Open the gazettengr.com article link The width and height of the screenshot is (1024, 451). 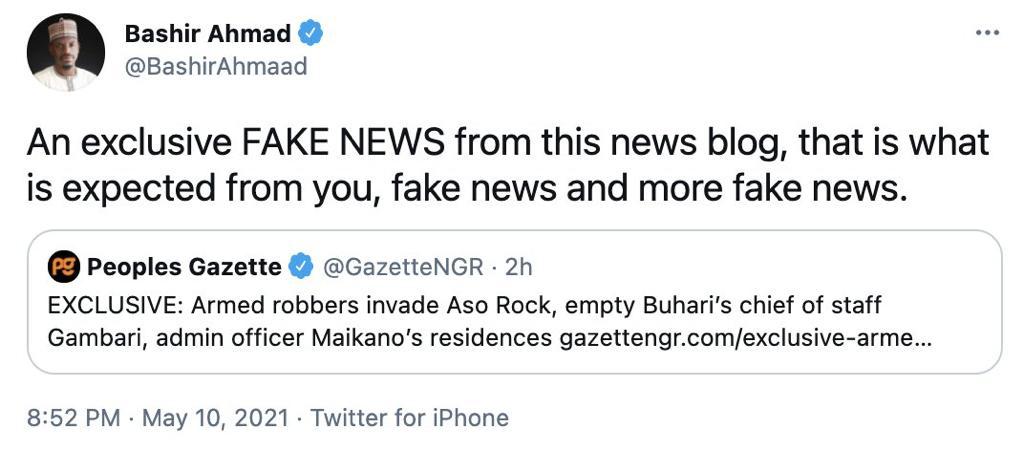[744, 336]
